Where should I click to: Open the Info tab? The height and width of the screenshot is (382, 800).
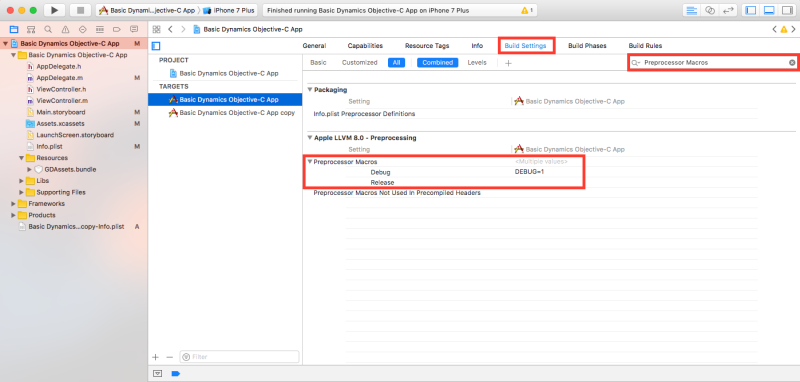tap(477, 46)
